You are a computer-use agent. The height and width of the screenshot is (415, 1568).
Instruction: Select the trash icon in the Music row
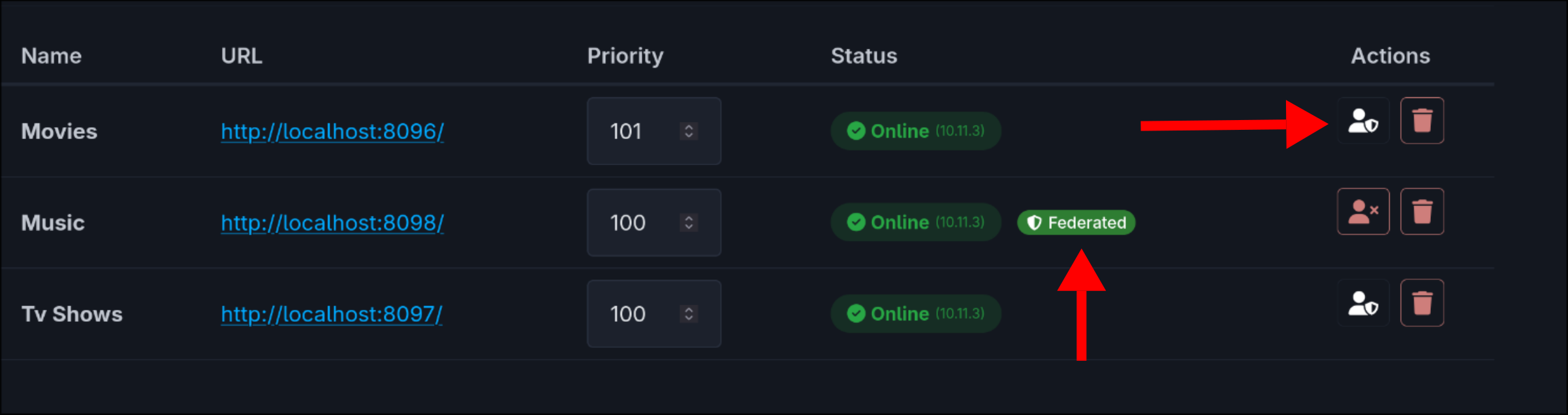point(1422,211)
